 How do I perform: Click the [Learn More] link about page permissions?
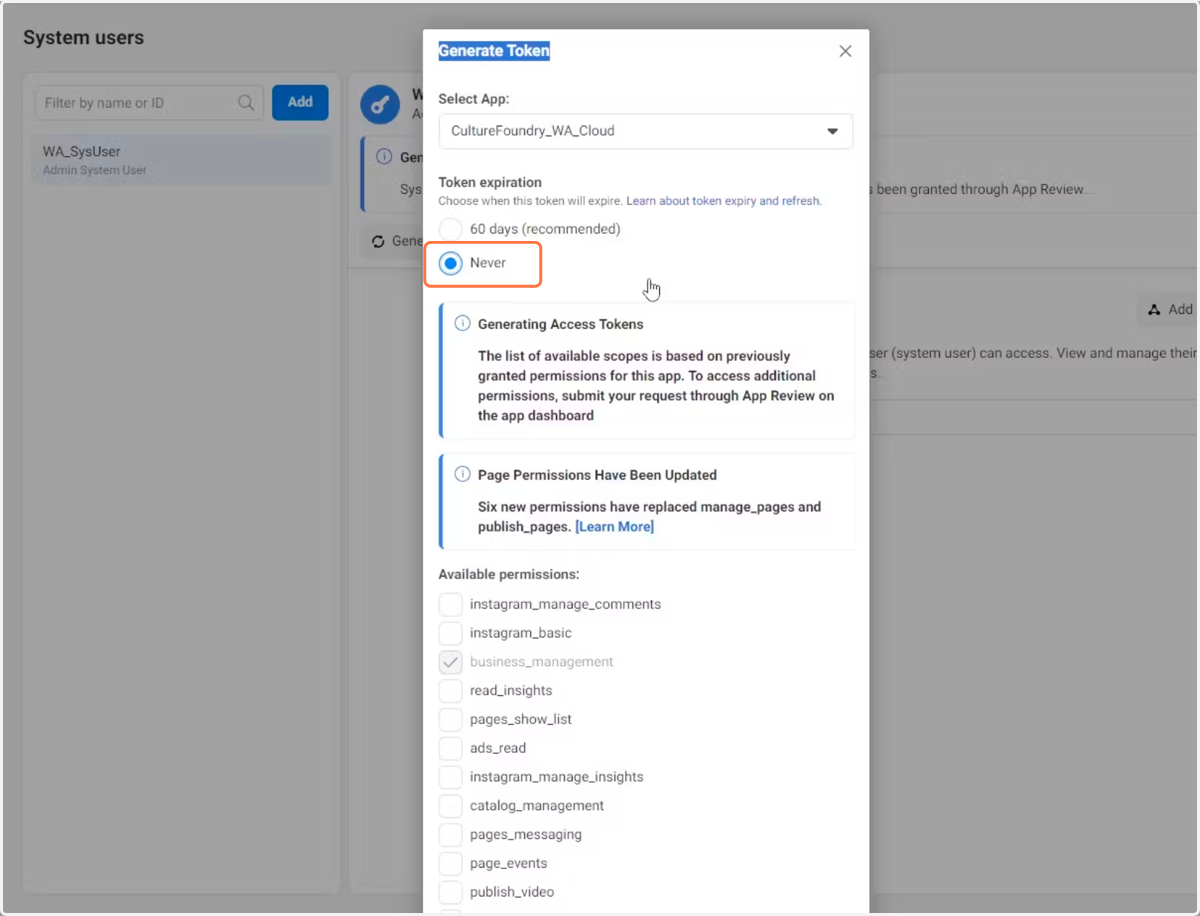click(614, 526)
